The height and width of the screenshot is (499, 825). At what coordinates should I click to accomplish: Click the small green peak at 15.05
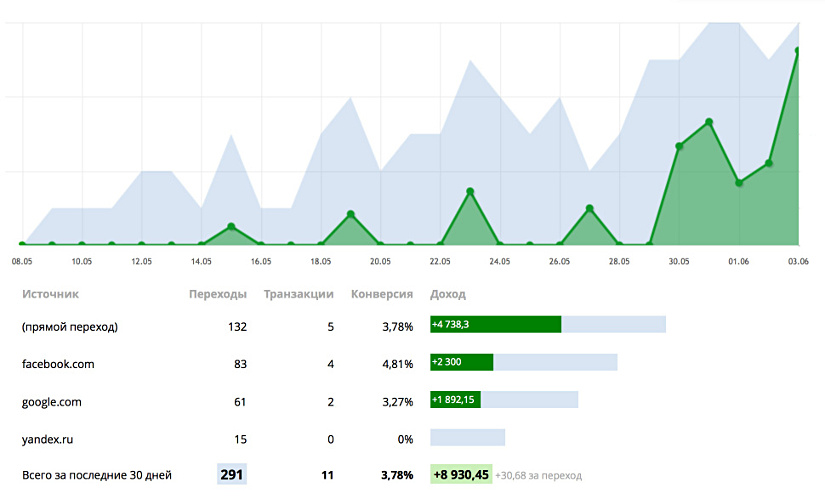pyautogui.click(x=231, y=227)
